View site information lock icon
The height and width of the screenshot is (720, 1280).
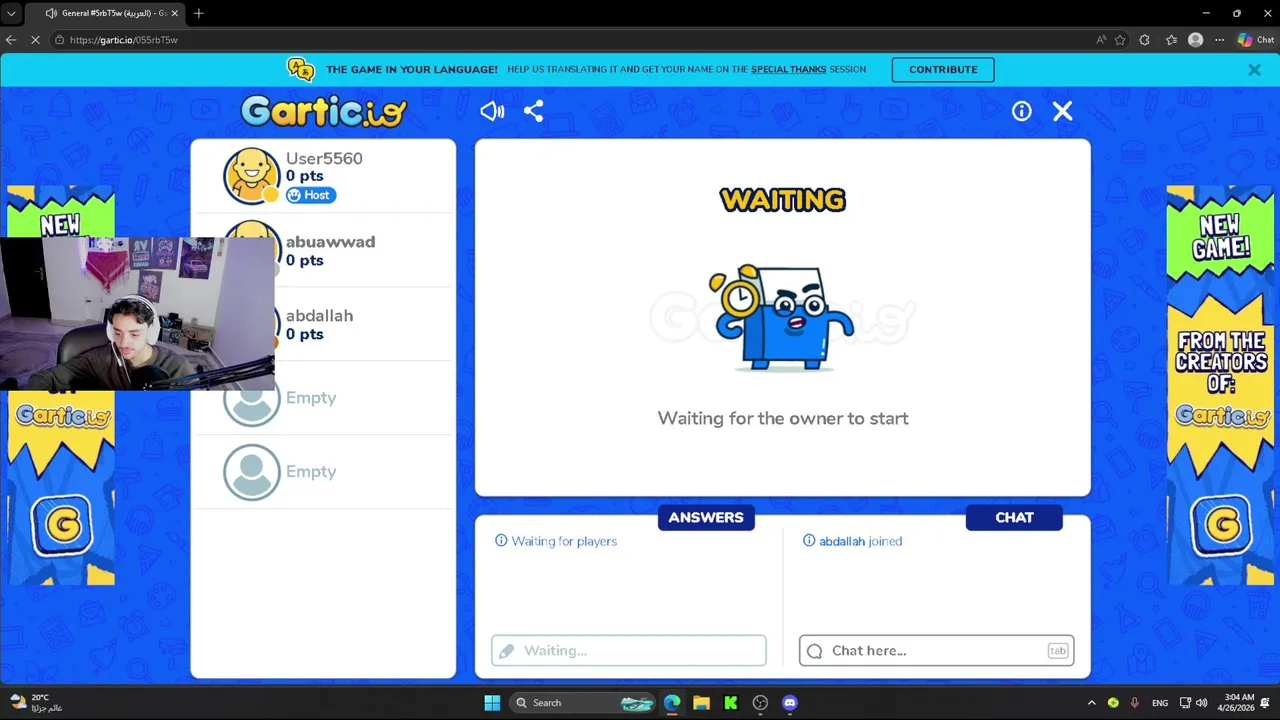59,40
